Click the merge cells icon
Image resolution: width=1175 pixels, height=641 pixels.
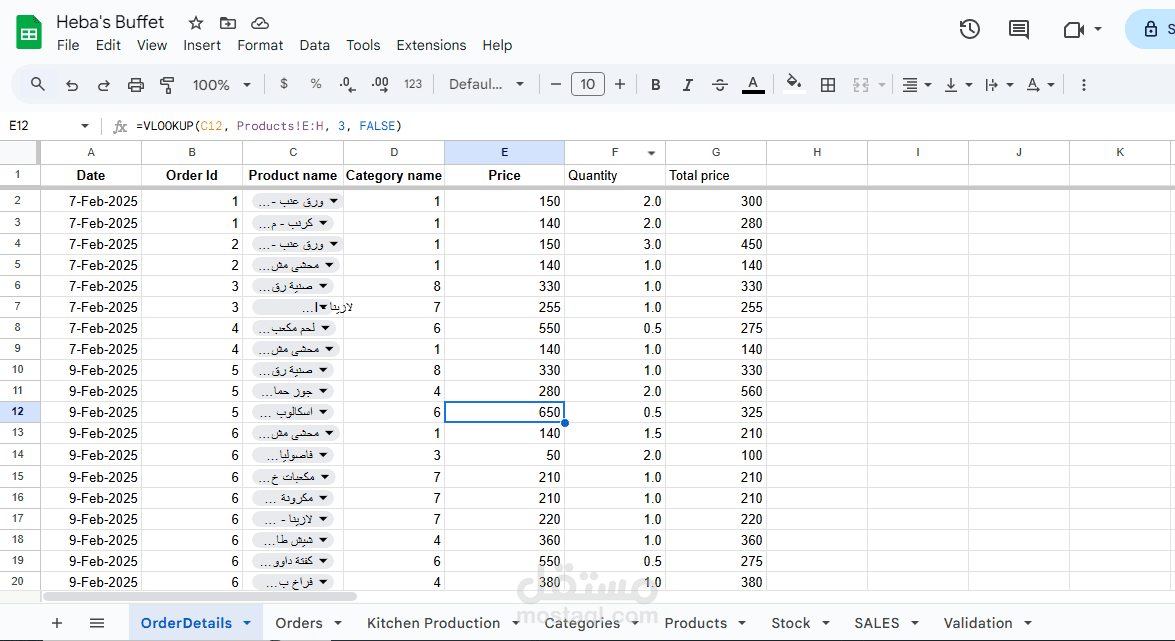pos(861,85)
